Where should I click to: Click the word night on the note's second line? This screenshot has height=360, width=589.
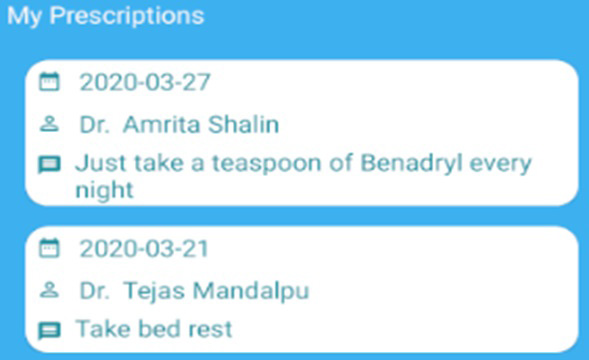104,189
